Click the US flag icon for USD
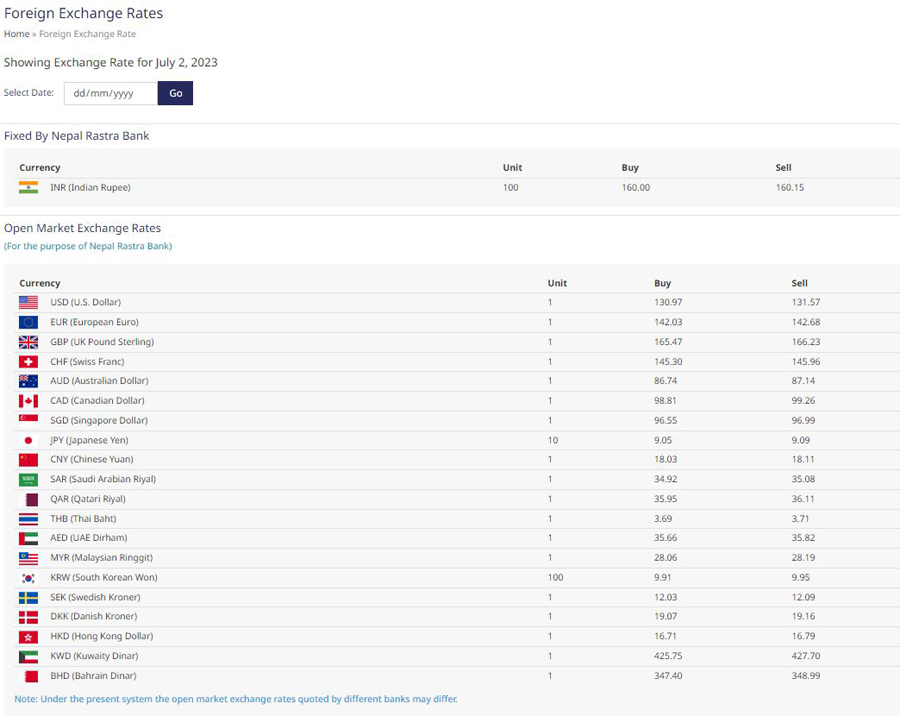The width and height of the screenshot is (900, 716). point(28,302)
